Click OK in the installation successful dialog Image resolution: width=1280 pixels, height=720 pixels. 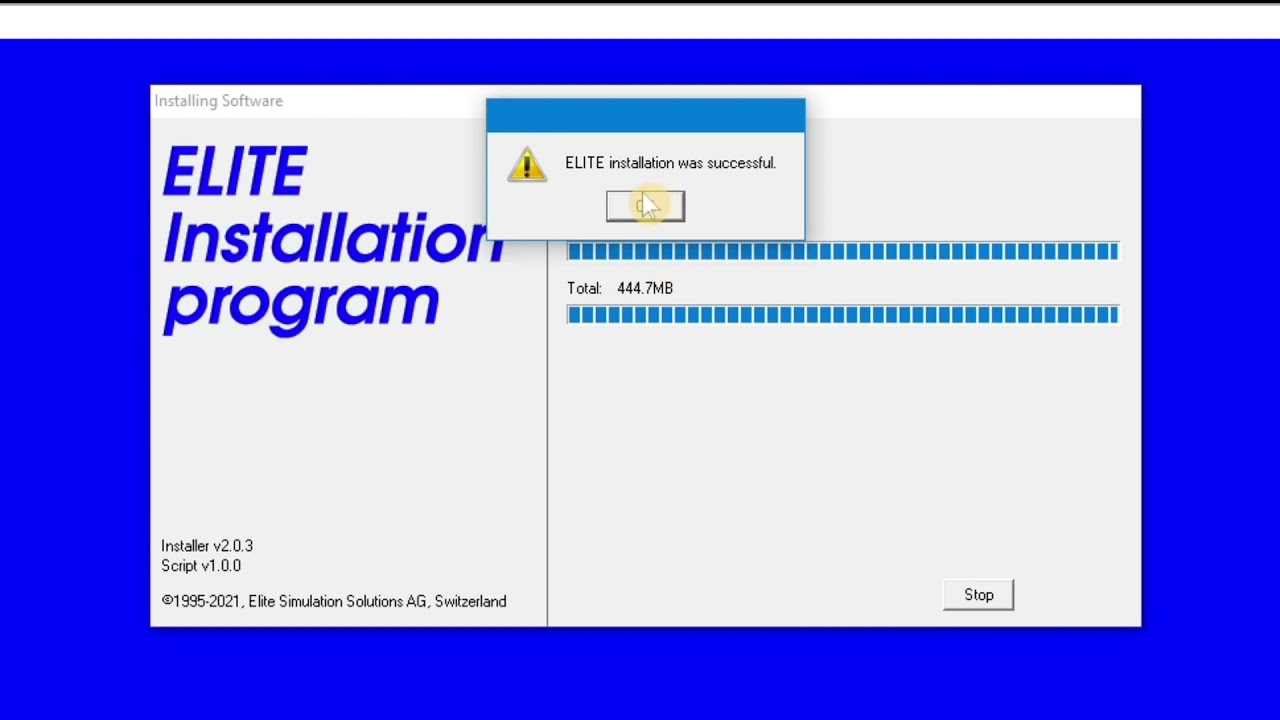click(645, 206)
